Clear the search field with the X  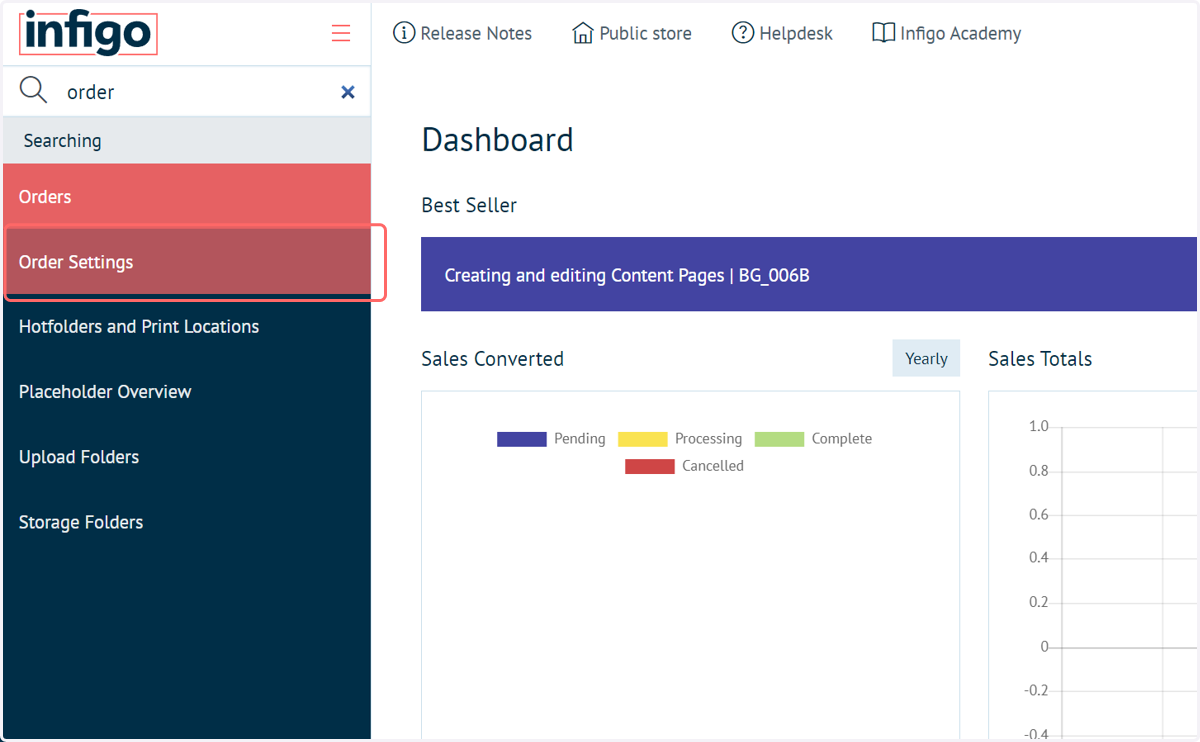point(348,92)
